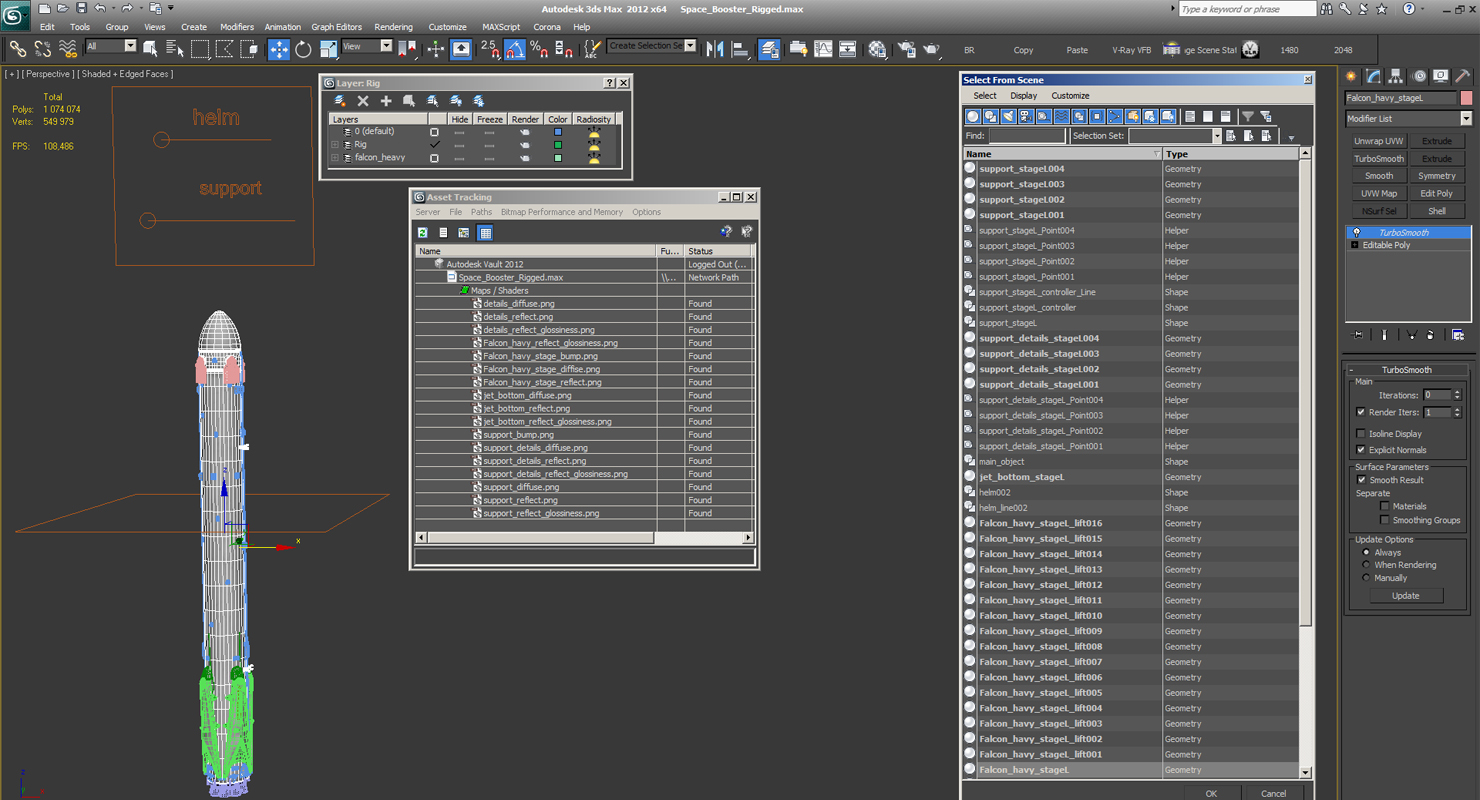
Task: Click the Update button in TurboSmooth
Action: pyautogui.click(x=1405, y=595)
